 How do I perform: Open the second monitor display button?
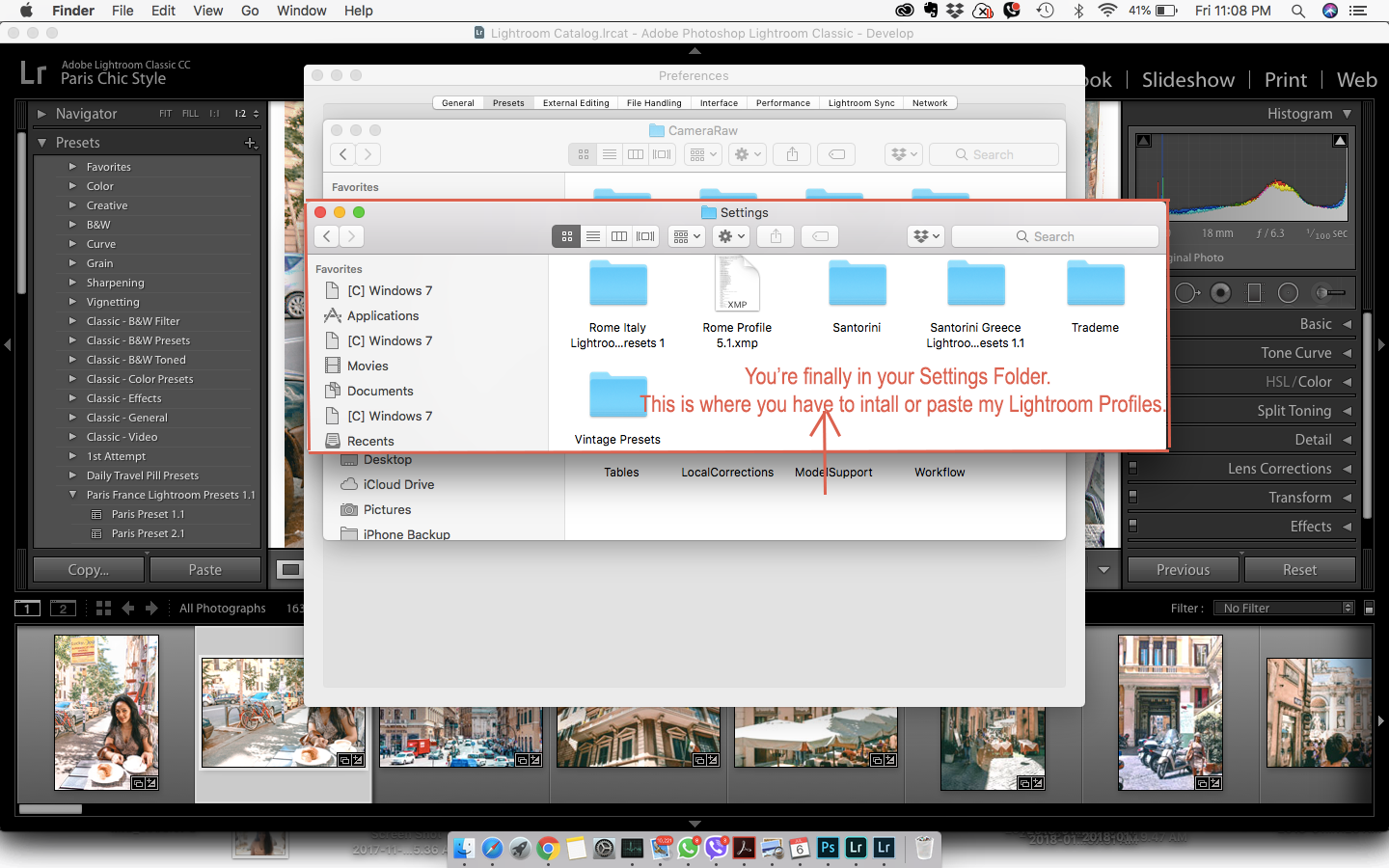coord(63,608)
